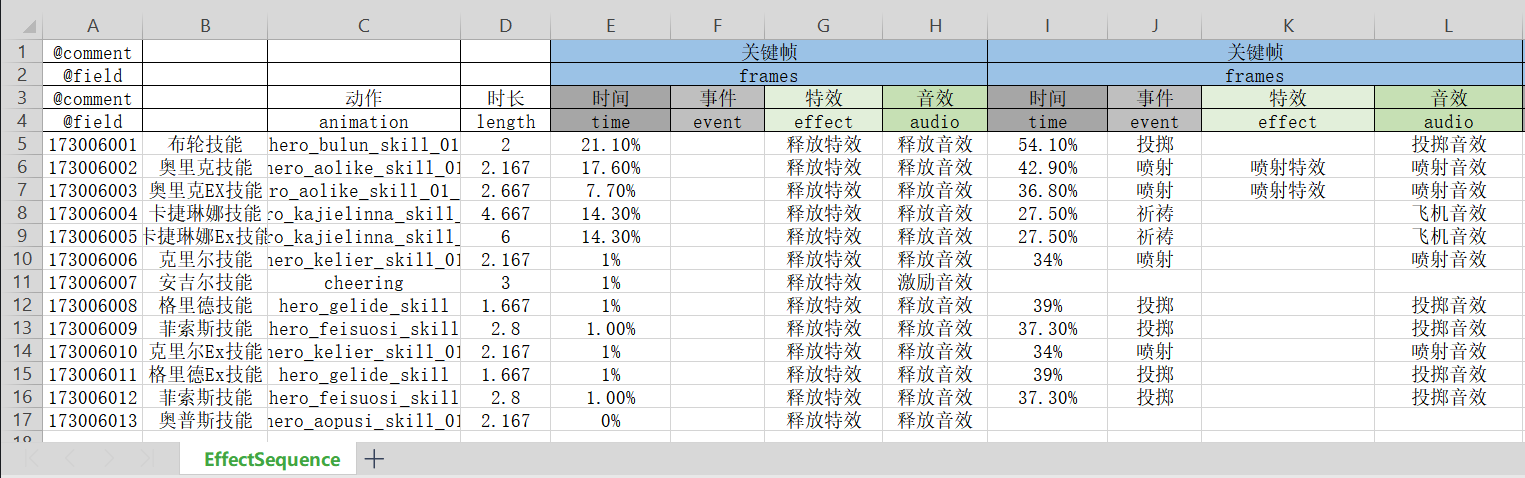The height and width of the screenshot is (478, 1525).
Task: Select the gray 时间 header cell in column I
Action: click(1047, 98)
